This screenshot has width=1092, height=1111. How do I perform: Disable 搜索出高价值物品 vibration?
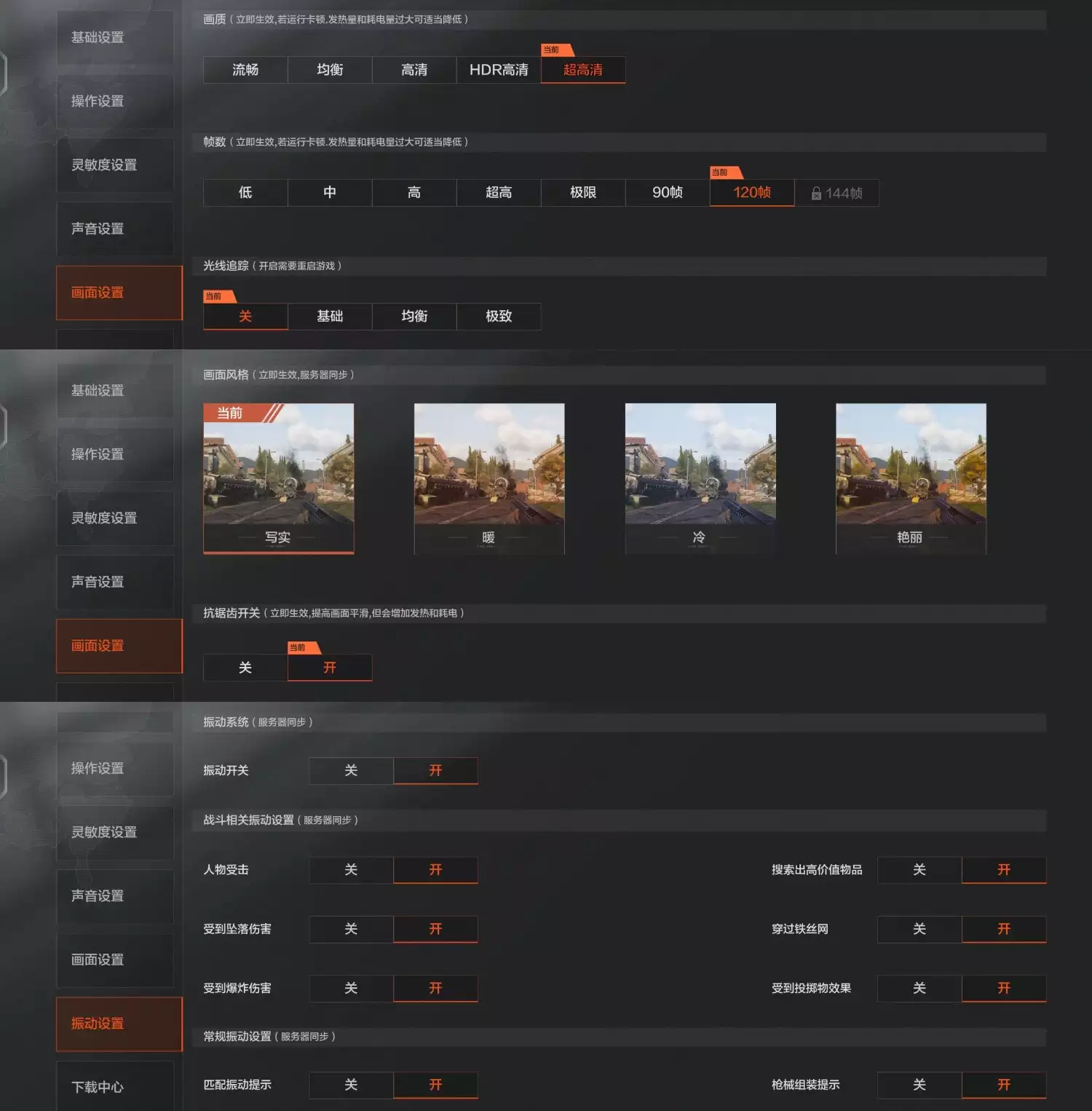(x=919, y=870)
